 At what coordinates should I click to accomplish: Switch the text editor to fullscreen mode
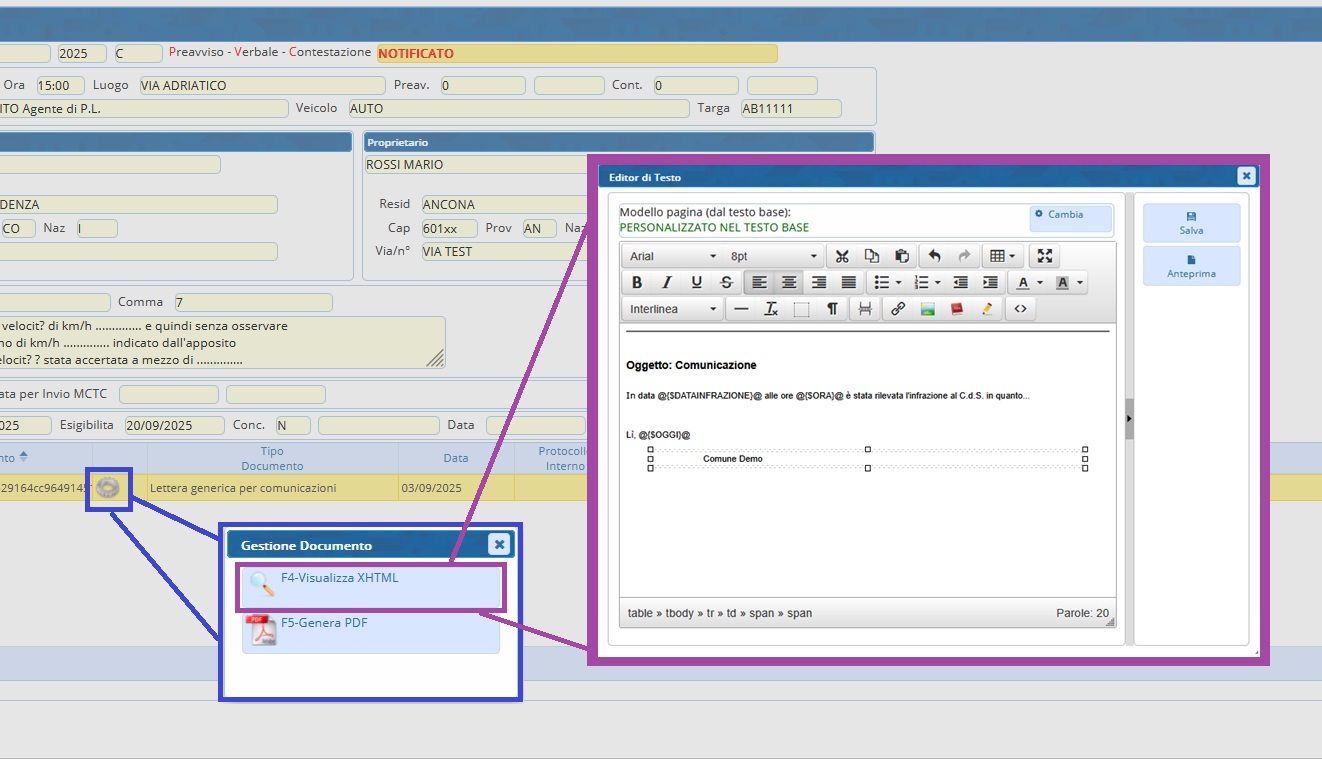point(1045,256)
